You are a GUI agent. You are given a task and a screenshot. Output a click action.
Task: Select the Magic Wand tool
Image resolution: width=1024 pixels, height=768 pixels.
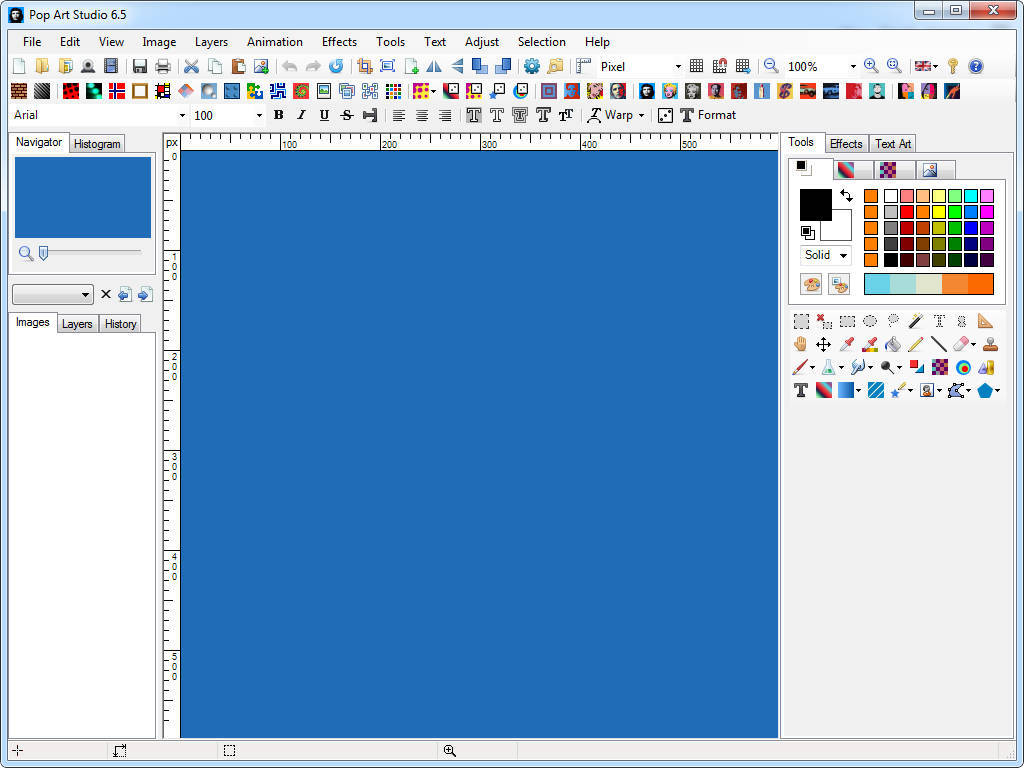pos(915,321)
